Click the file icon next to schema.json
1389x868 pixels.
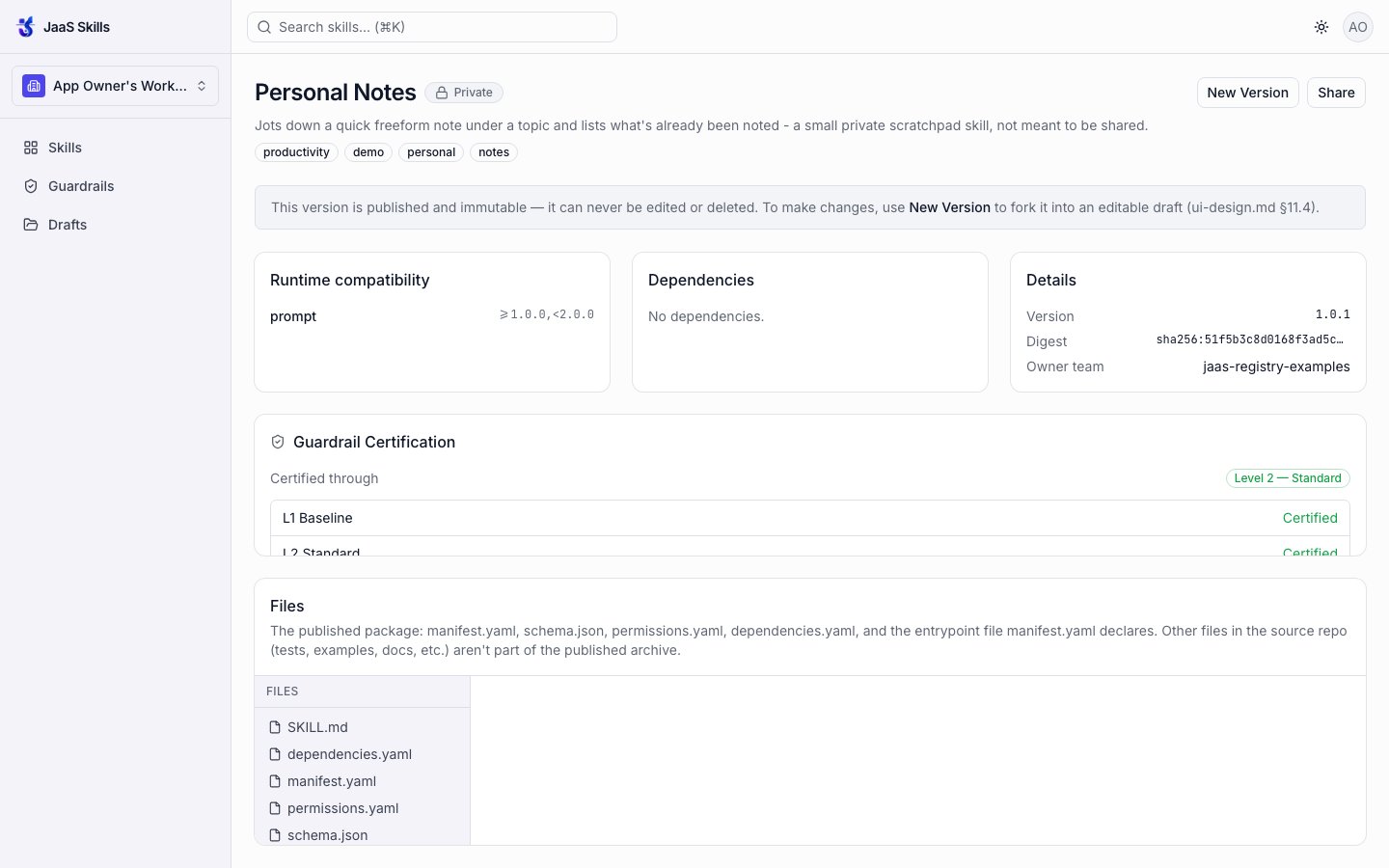[275, 835]
